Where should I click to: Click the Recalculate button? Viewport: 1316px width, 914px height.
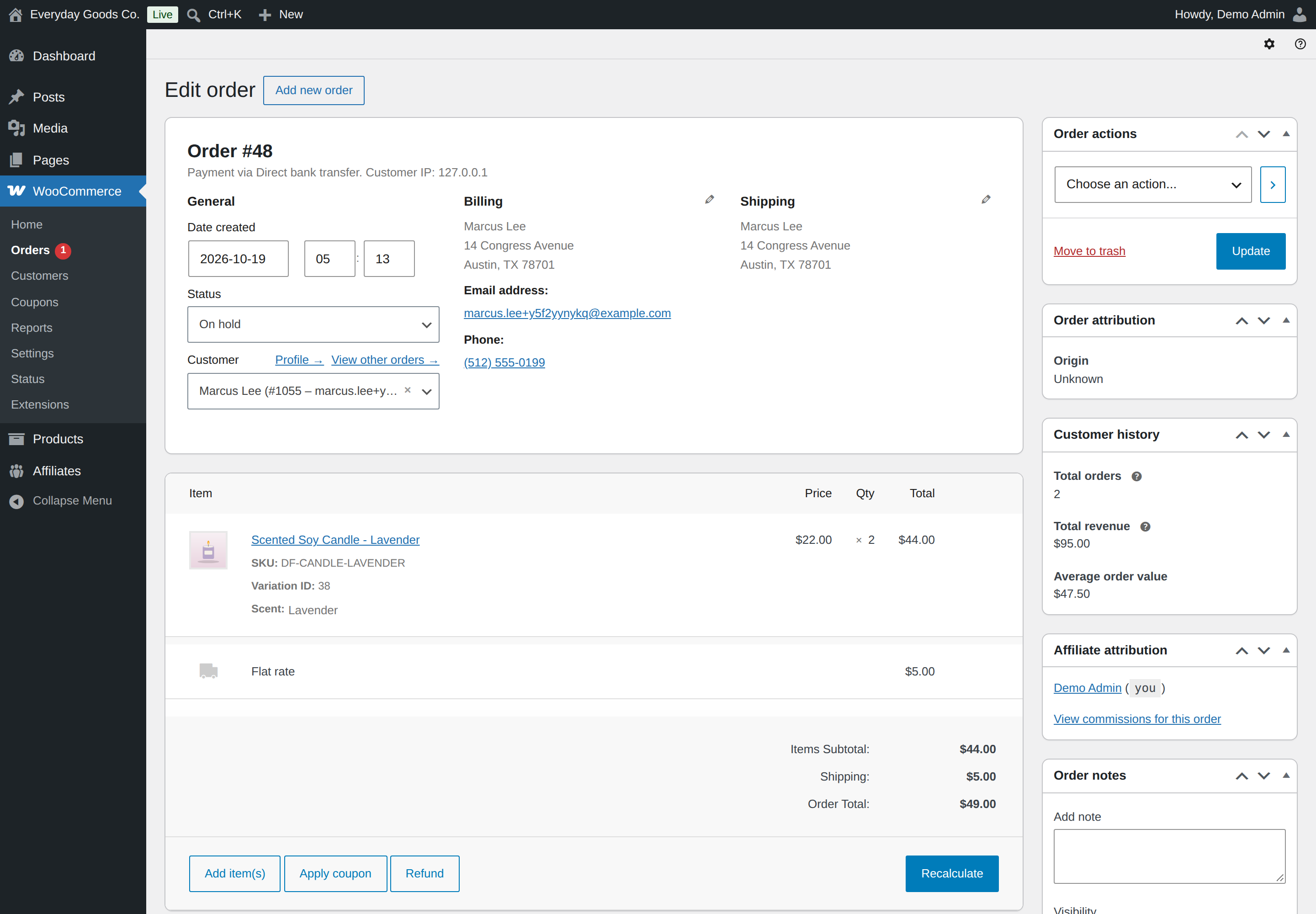pos(952,874)
